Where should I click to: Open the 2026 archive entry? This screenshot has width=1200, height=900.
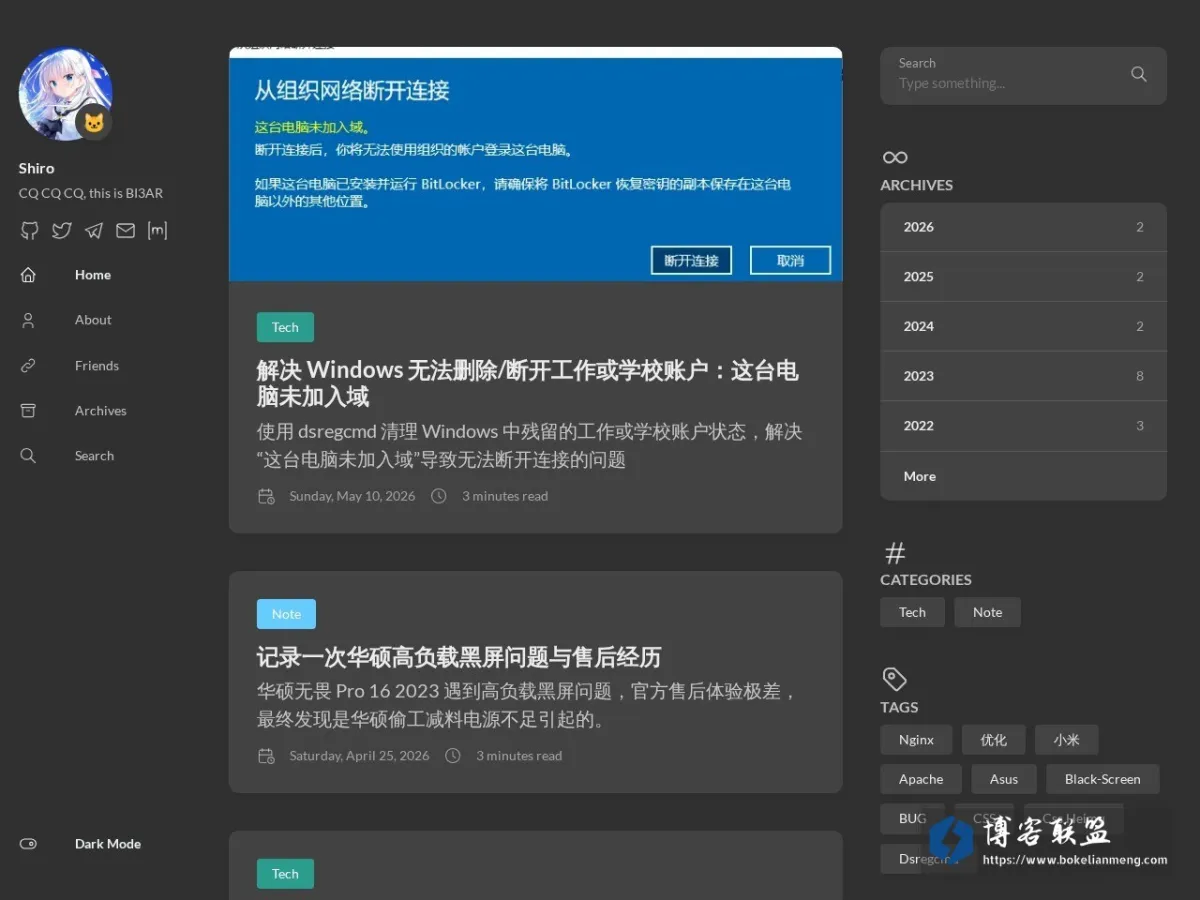pos(1023,227)
